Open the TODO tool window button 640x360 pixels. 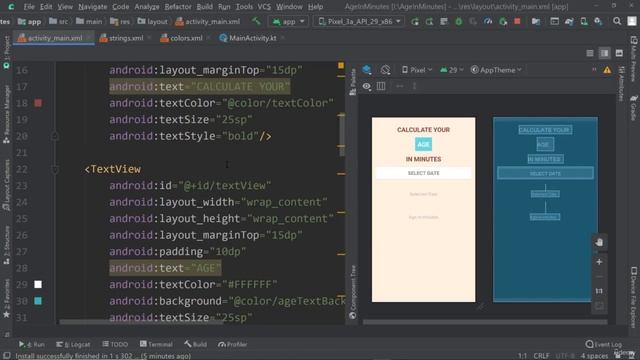coord(115,344)
